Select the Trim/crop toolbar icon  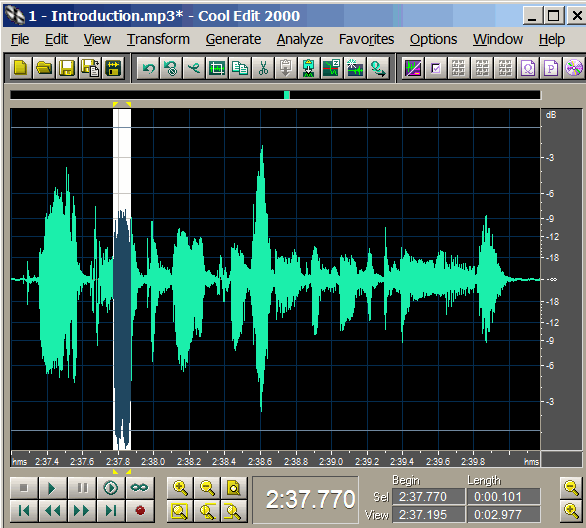(217, 68)
